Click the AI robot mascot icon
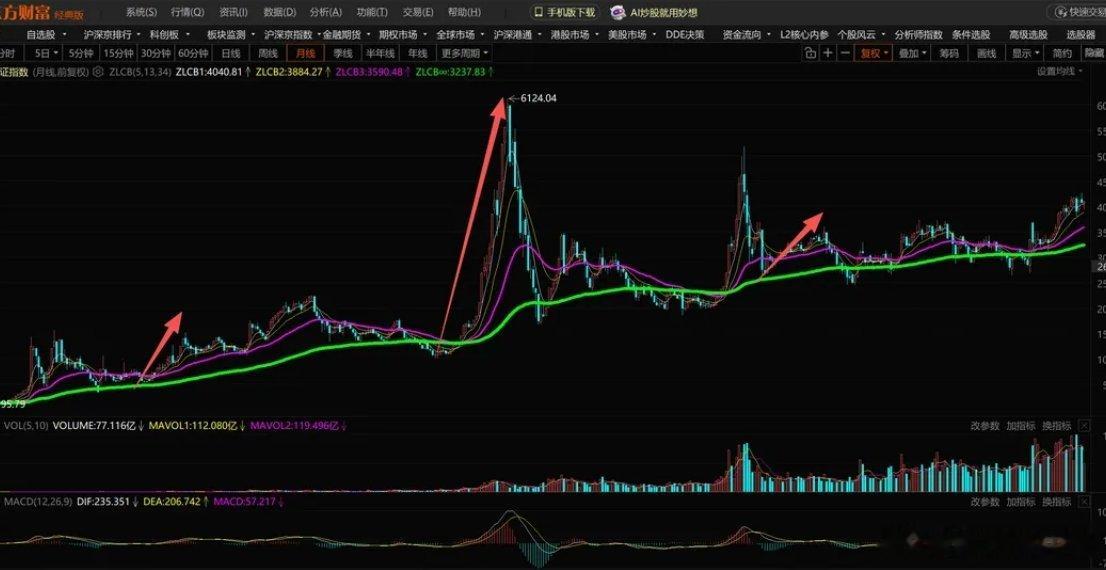Image resolution: width=1106 pixels, height=570 pixels. pos(618,12)
